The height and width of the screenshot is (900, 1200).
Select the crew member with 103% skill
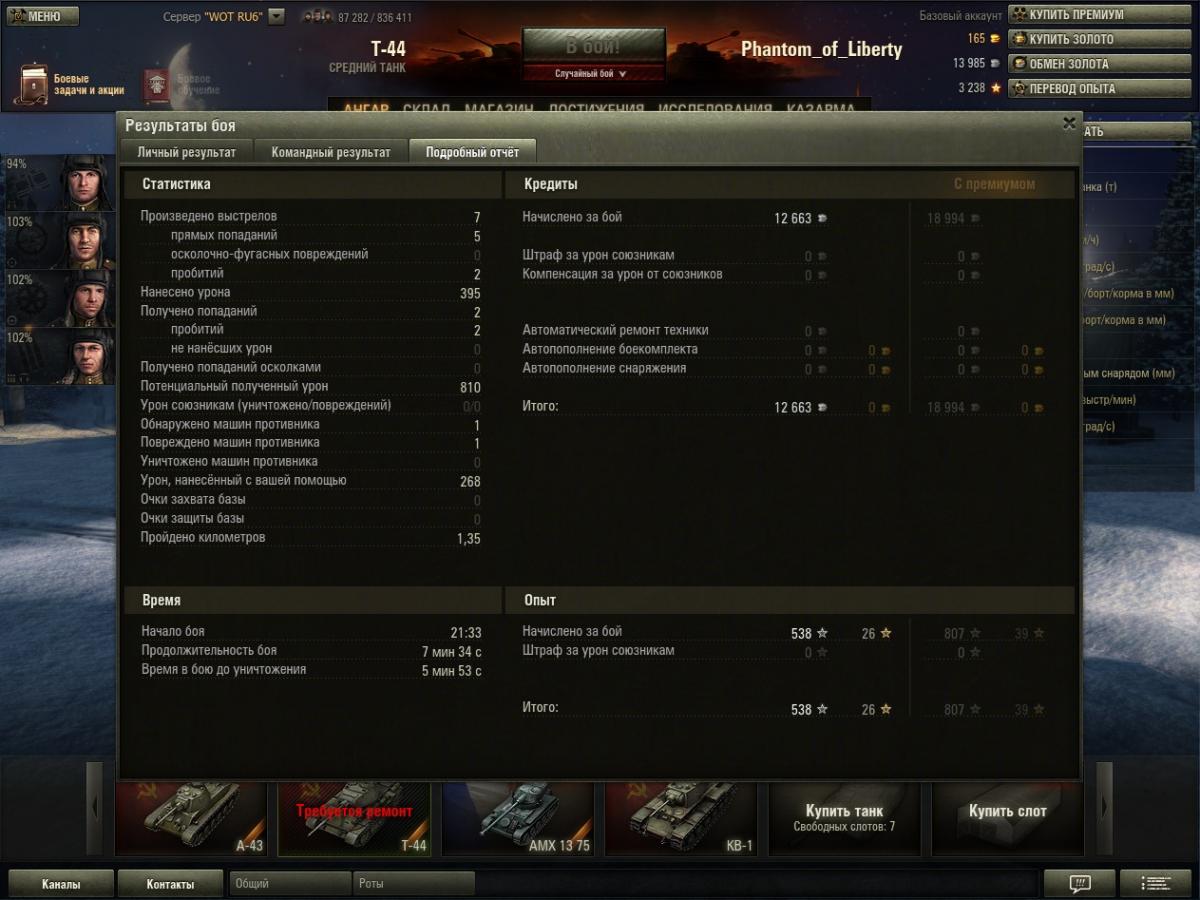point(60,240)
